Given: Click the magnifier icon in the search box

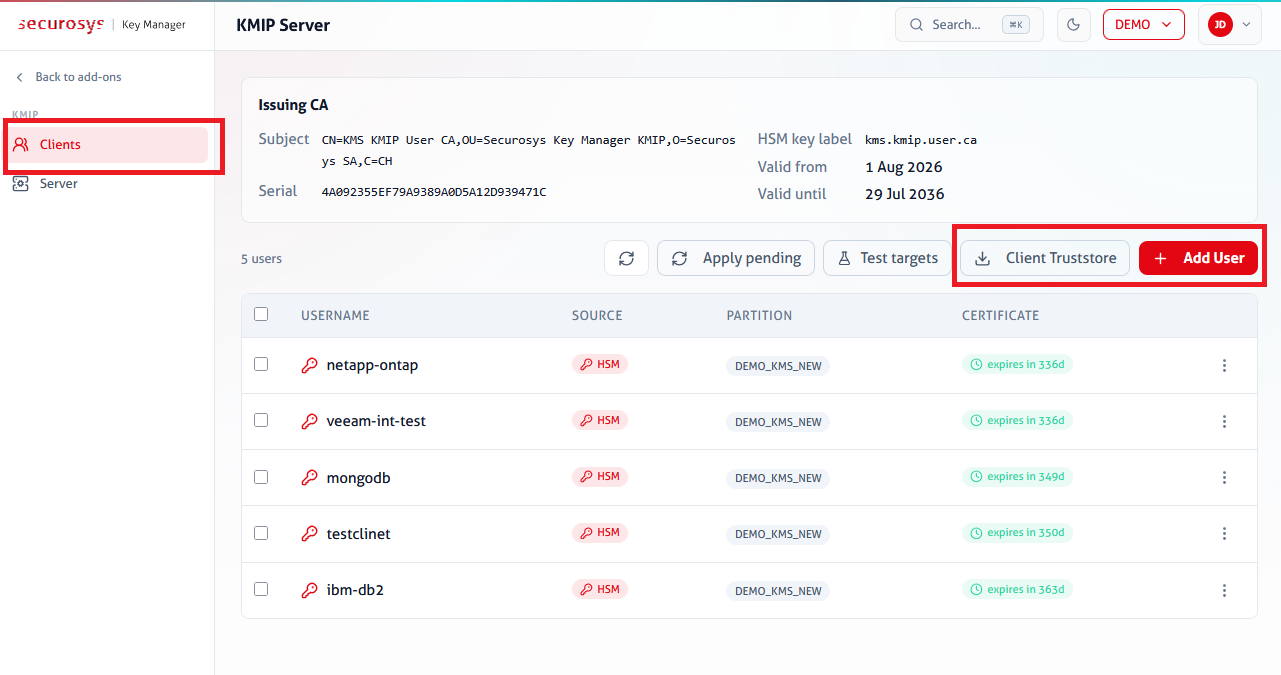Looking at the screenshot, I should pyautogui.click(x=916, y=24).
